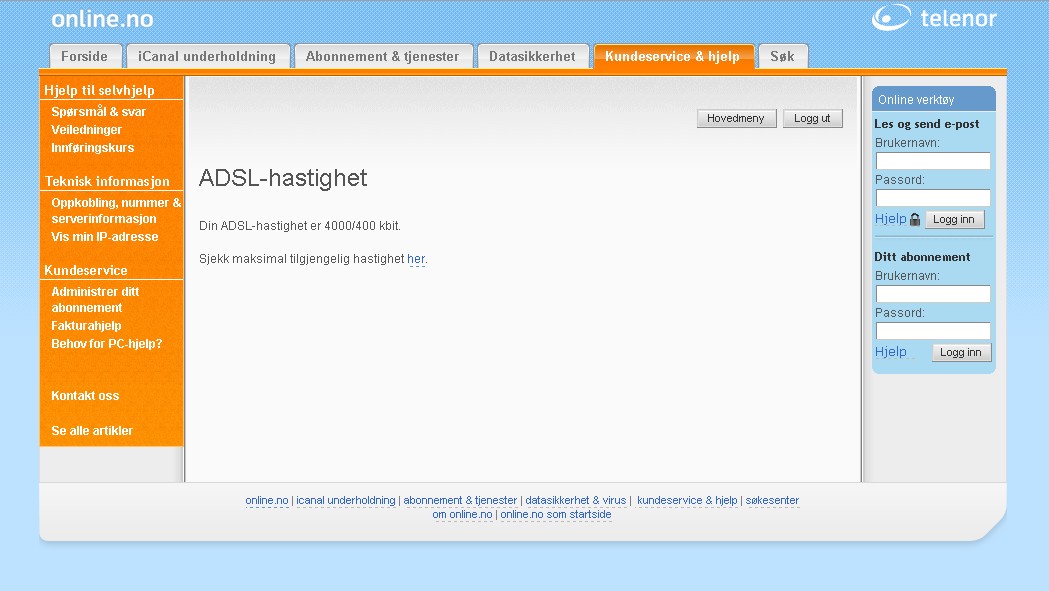
Task: Click the Logg ut button
Action: [812, 118]
